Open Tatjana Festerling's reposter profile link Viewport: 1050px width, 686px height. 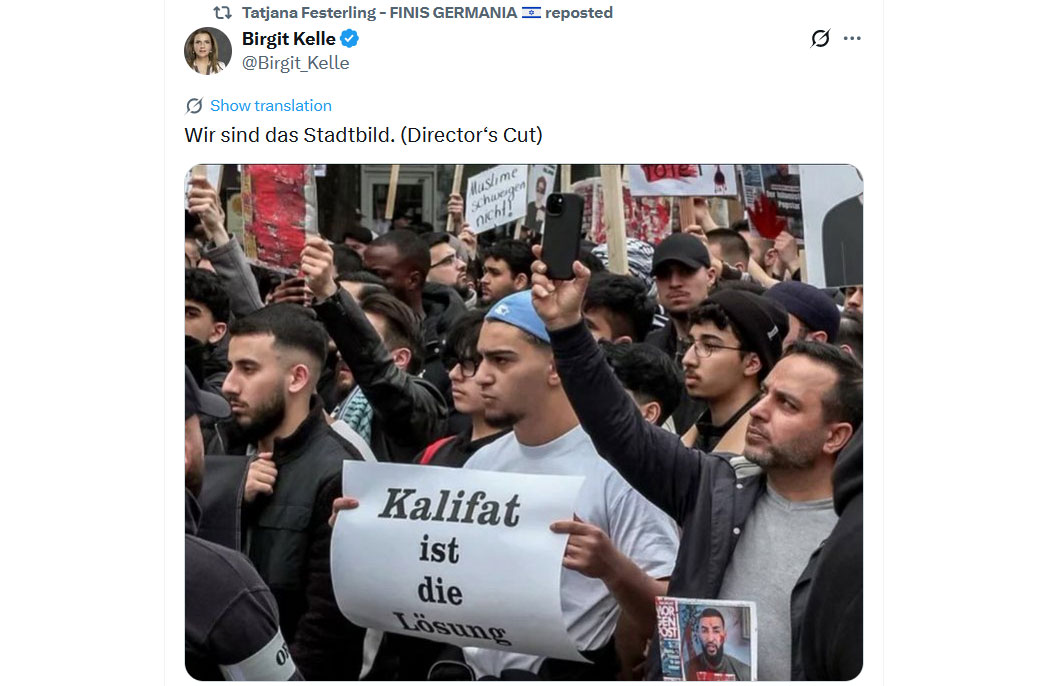click(x=379, y=13)
